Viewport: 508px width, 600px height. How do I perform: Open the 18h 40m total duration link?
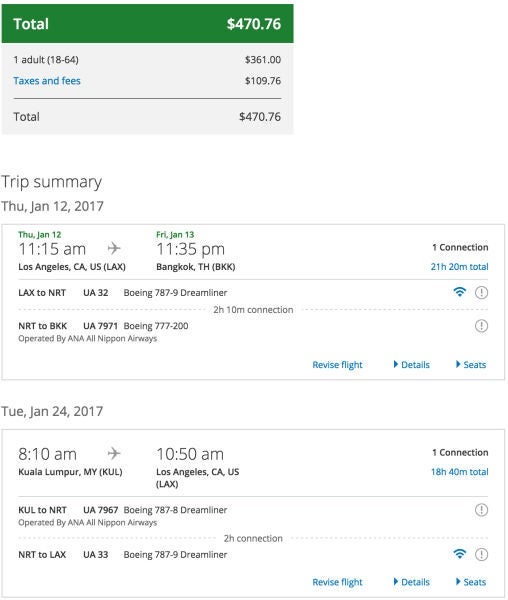click(x=459, y=472)
